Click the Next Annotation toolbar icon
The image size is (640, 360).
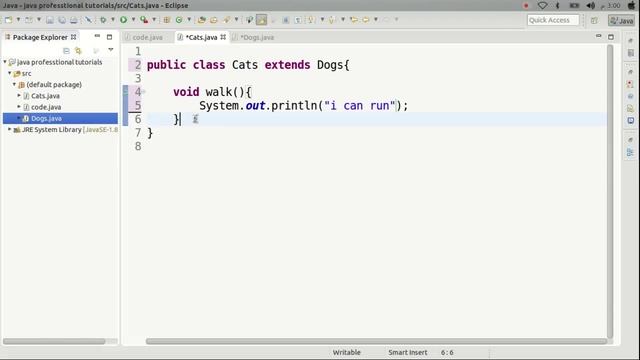click(x=311, y=20)
